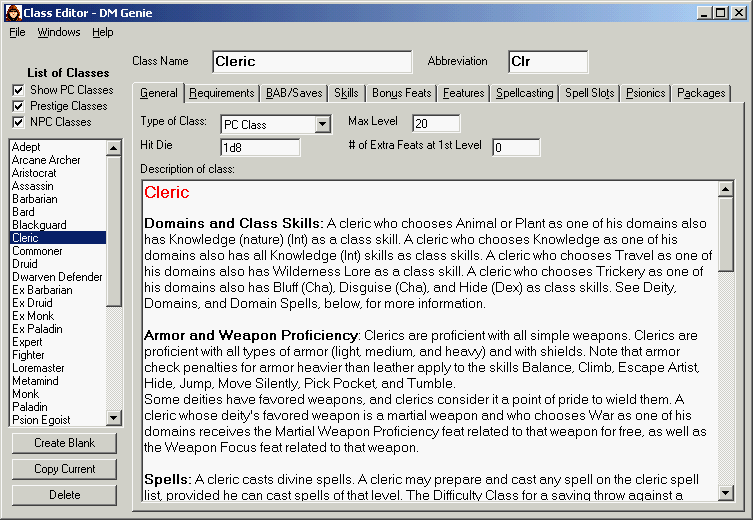Image resolution: width=753 pixels, height=520 pixels.
Task: Switch to the Features tab
Action: click(x=463, y=93)
